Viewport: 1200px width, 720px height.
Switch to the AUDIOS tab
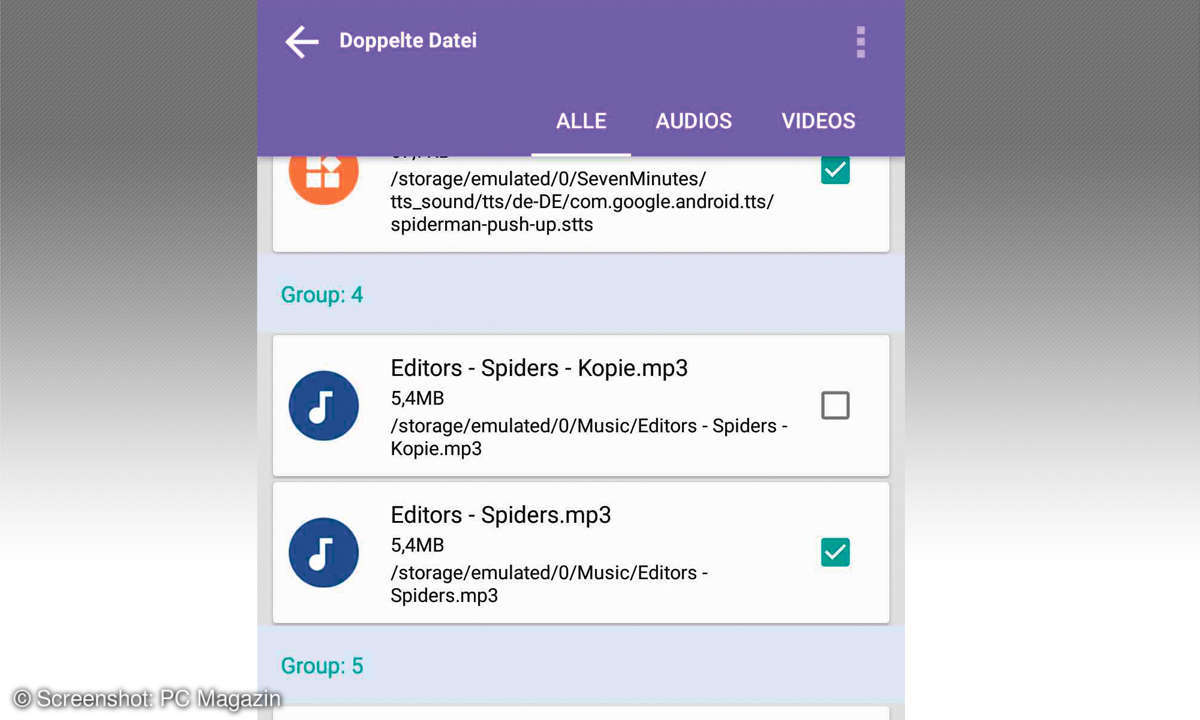click(694, 121)
